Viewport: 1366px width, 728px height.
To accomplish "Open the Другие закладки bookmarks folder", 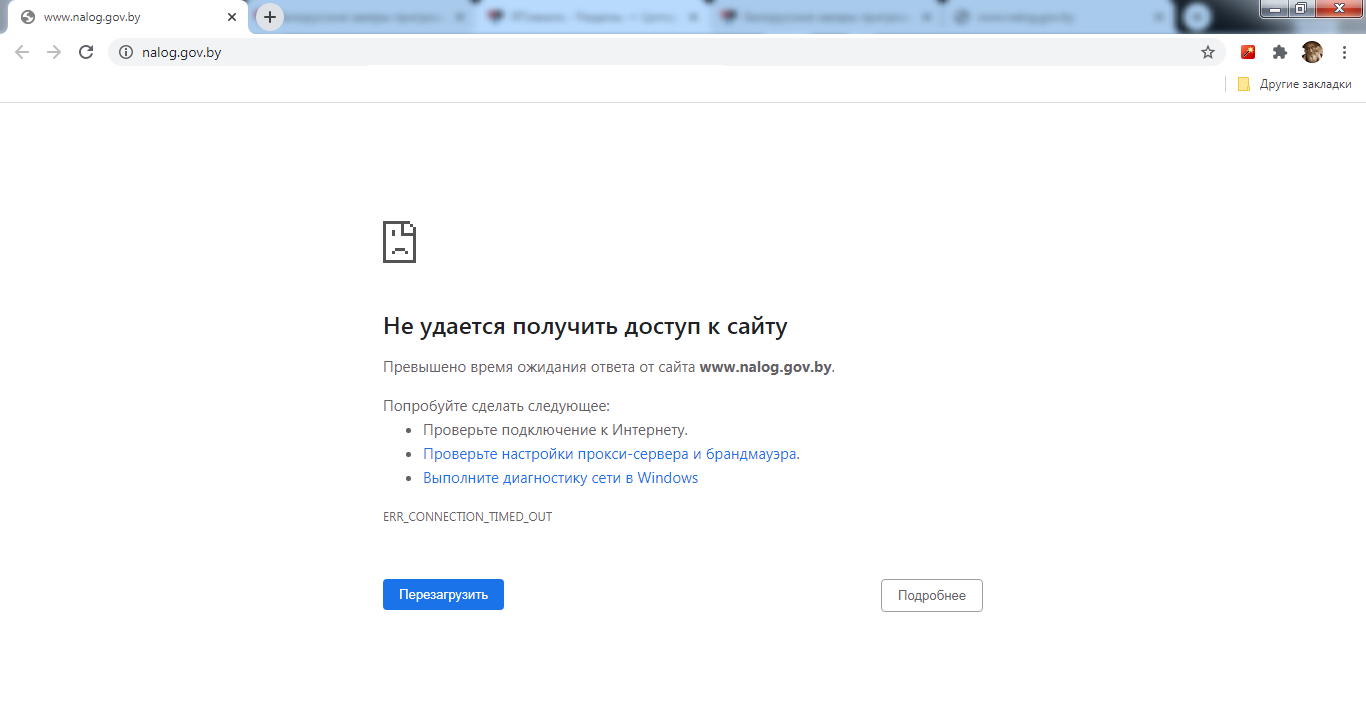I will click(1294, 84).
